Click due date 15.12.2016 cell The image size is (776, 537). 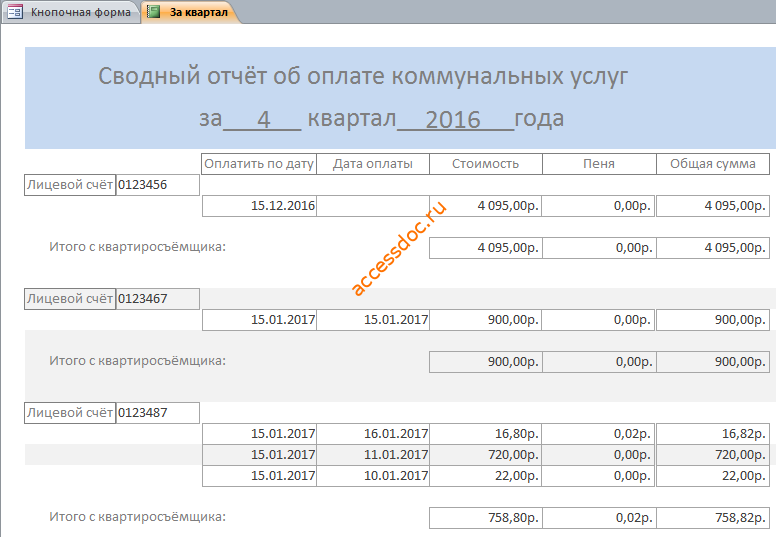[x=259, y=206]
